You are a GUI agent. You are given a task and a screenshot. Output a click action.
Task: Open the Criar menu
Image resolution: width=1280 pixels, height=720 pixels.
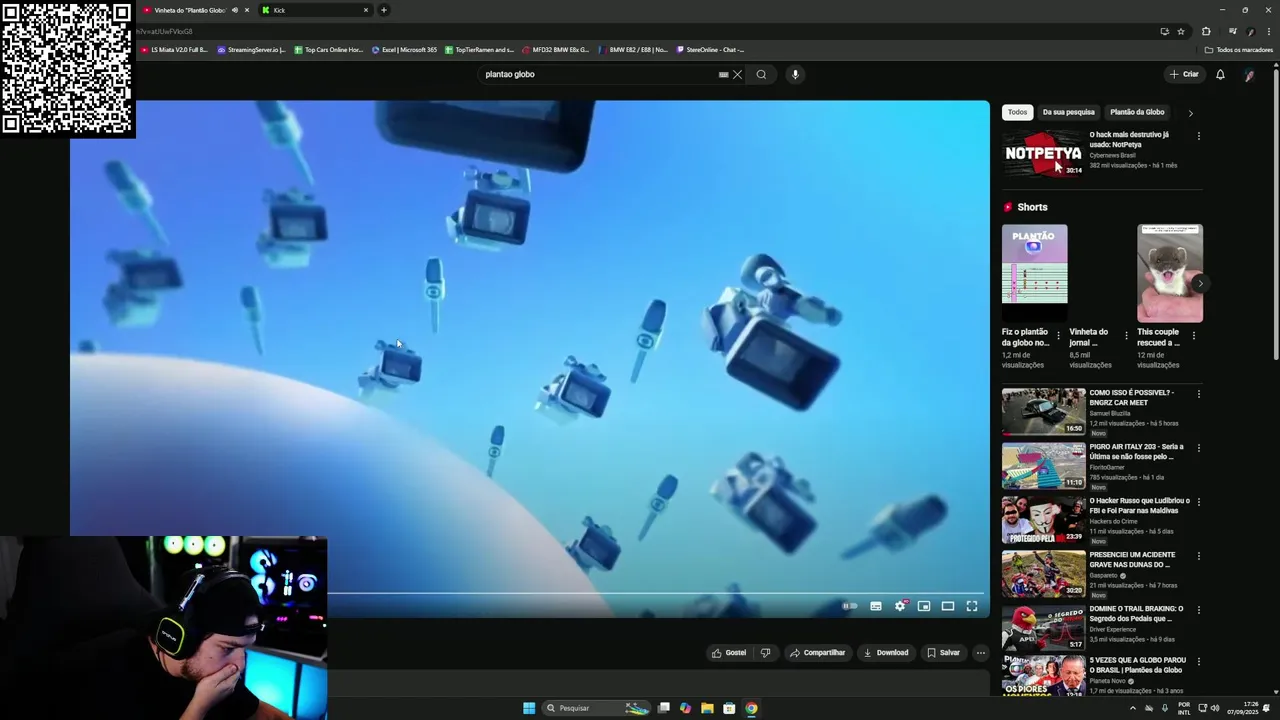click(1184, 74)
